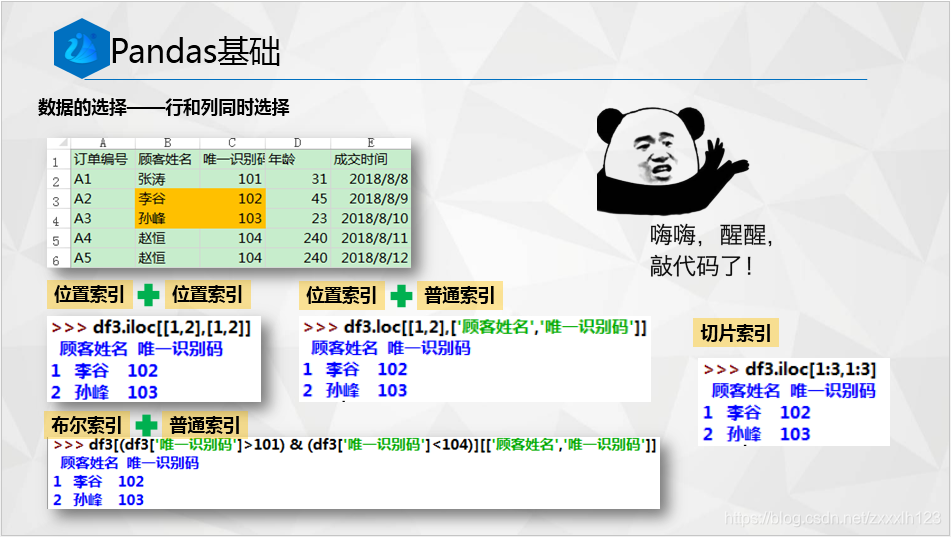Click spreadsheet header cell 年龄
The height and width of the screenshot is (537, 951).
(298, 160)
